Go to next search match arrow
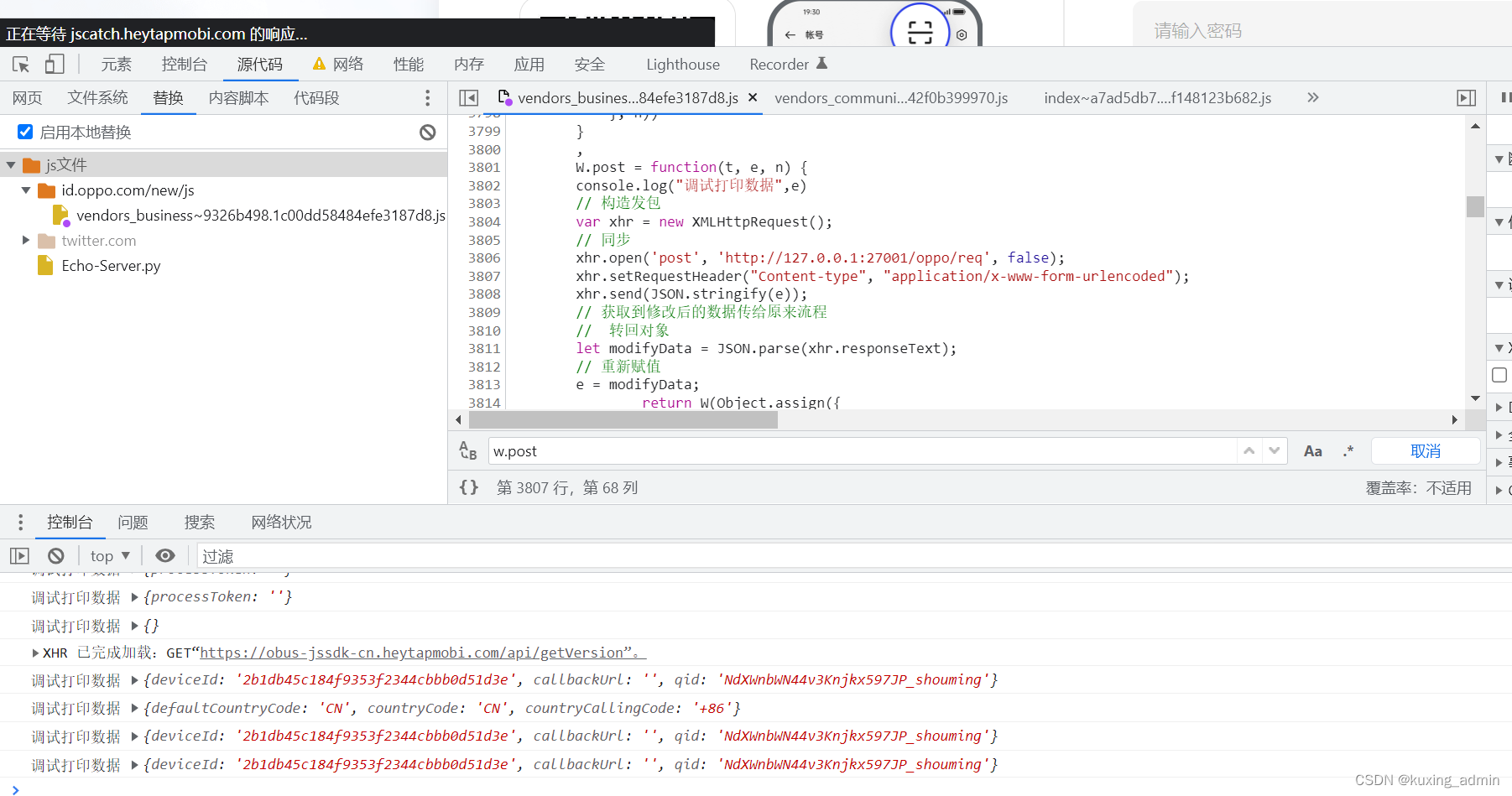The width and height of the screenshot is (1512, 796). [1275, 451]
